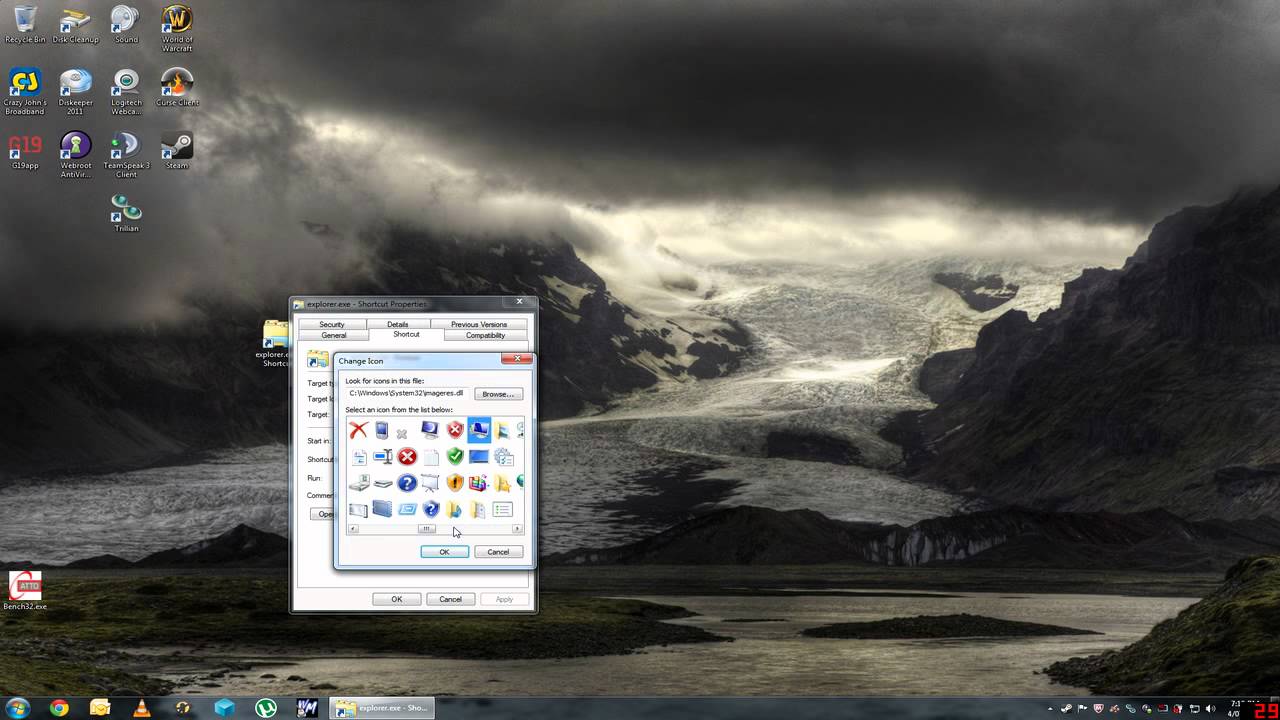
Task: Select the gears settings icon
Action: click(503, 456)
